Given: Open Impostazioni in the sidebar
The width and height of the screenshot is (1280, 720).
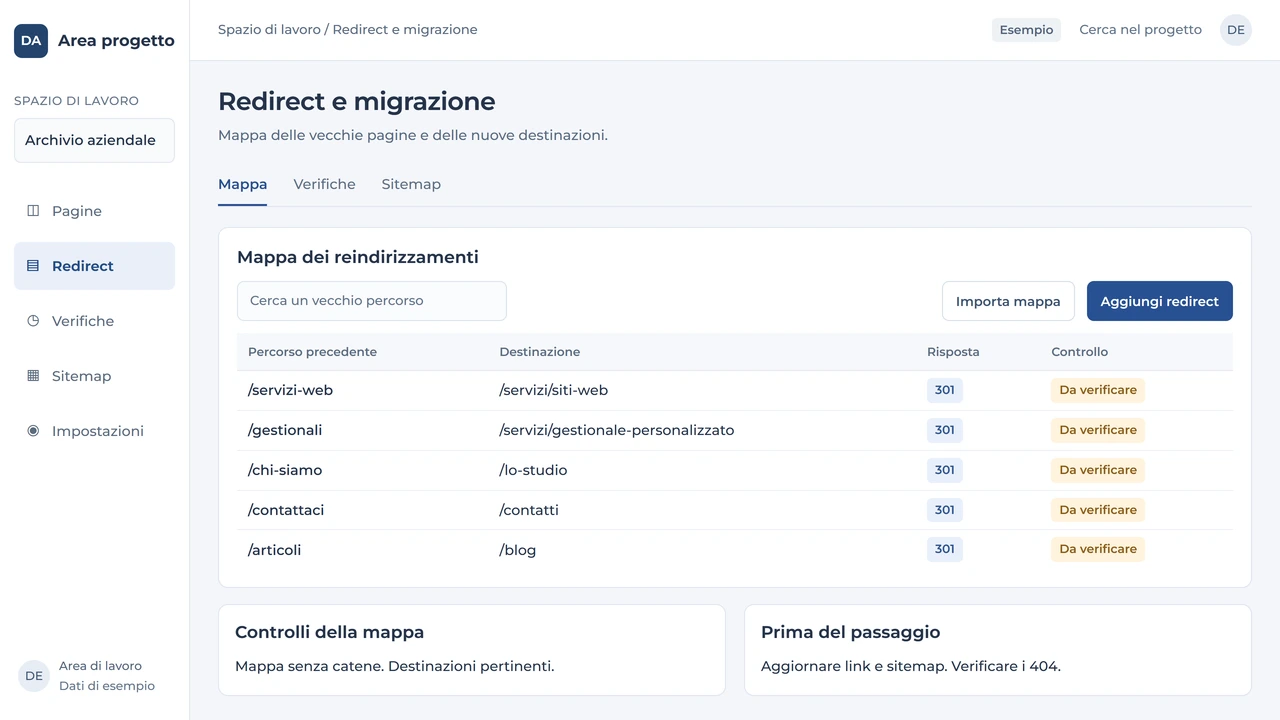Looking at the screenshot, I should (94, 431).
